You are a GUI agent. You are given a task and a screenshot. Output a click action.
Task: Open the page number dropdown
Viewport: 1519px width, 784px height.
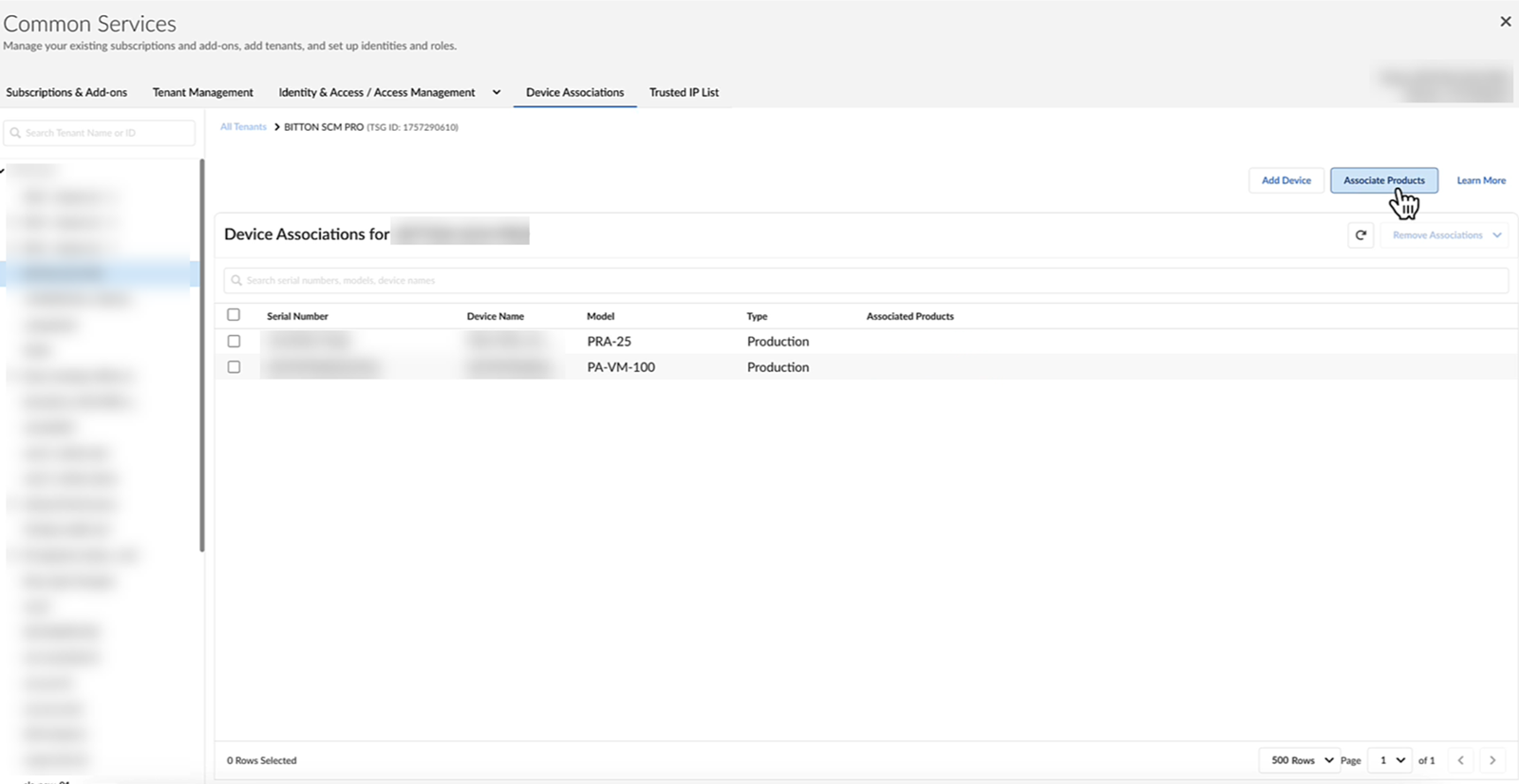coord(1391,760)
